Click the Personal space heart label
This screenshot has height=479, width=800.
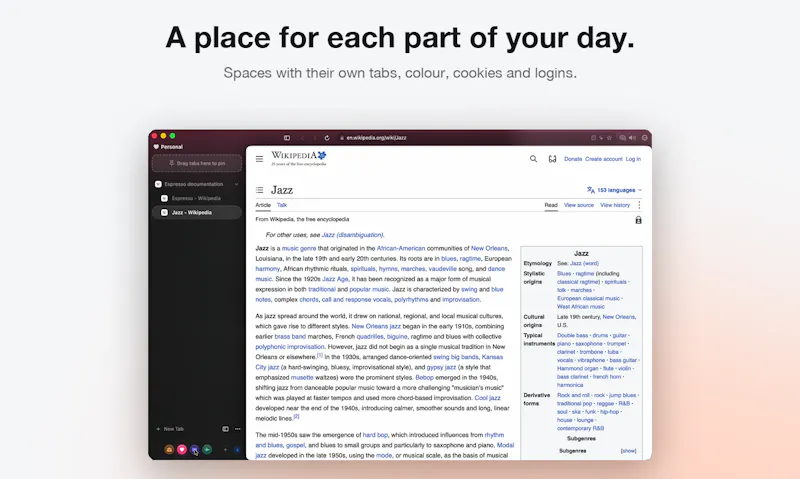[168, 147]
